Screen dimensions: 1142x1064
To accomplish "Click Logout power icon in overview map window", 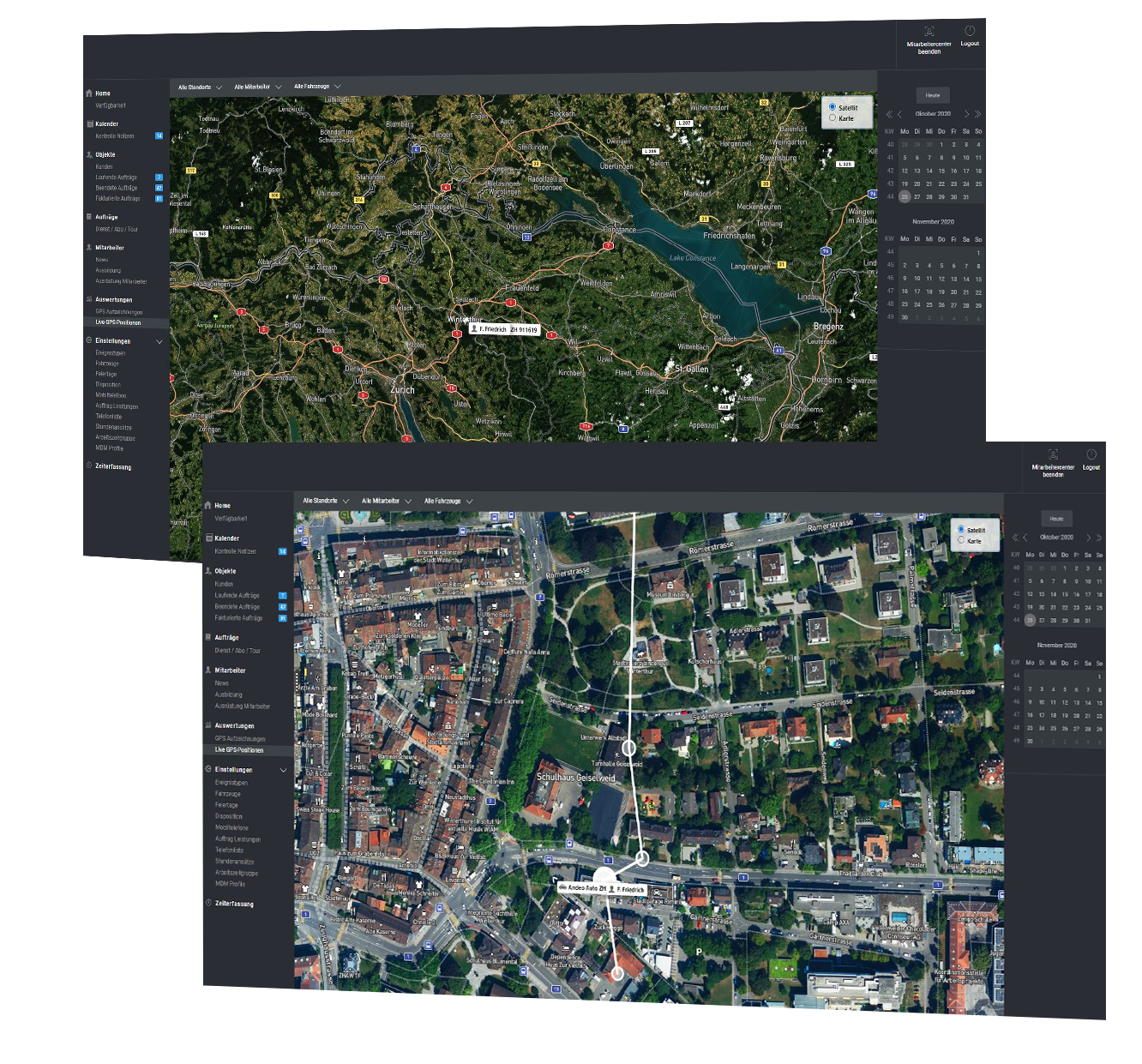I will coord(970,31).
